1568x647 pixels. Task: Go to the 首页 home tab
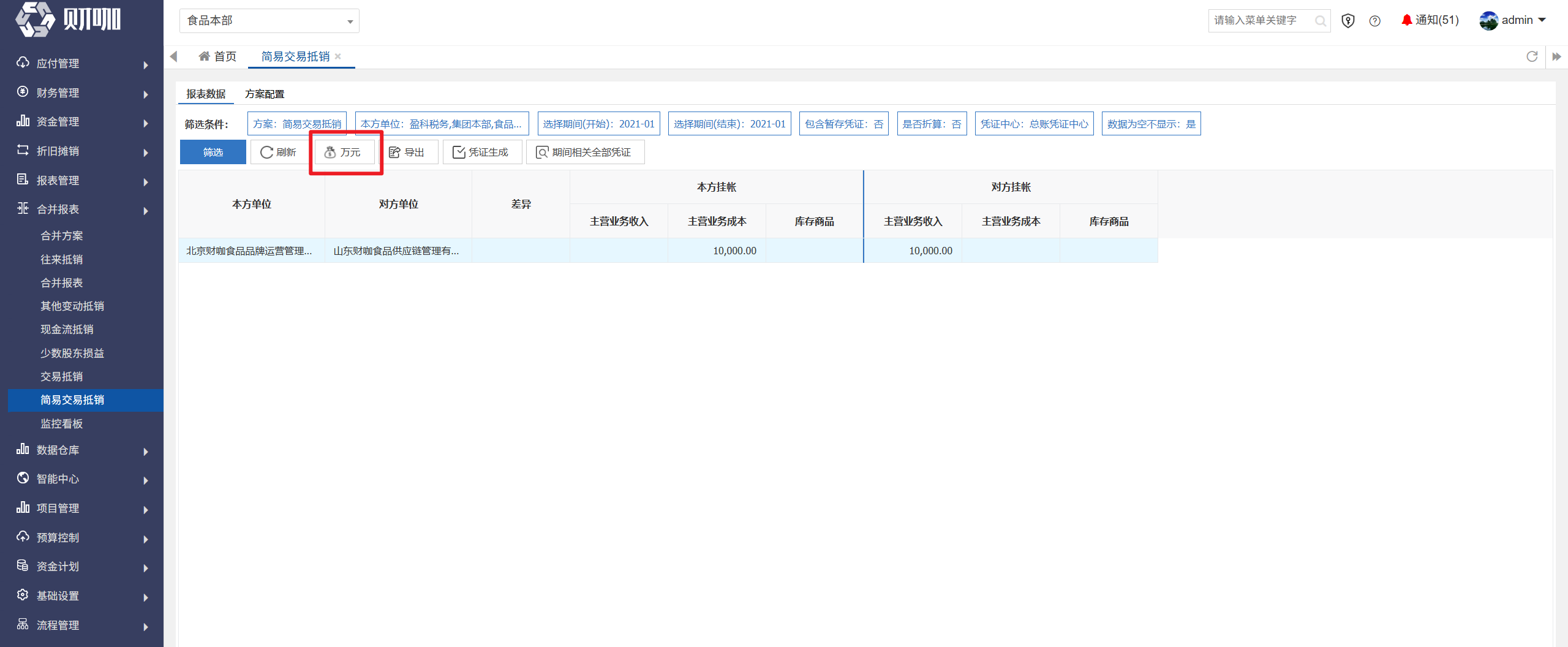[x=217, y=56]
